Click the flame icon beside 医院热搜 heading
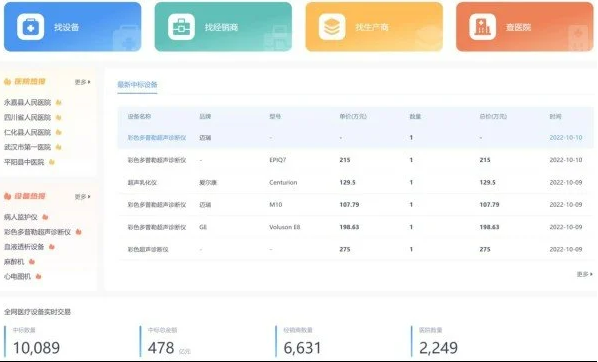Viewport: 598px width, 362px height. 7,82
